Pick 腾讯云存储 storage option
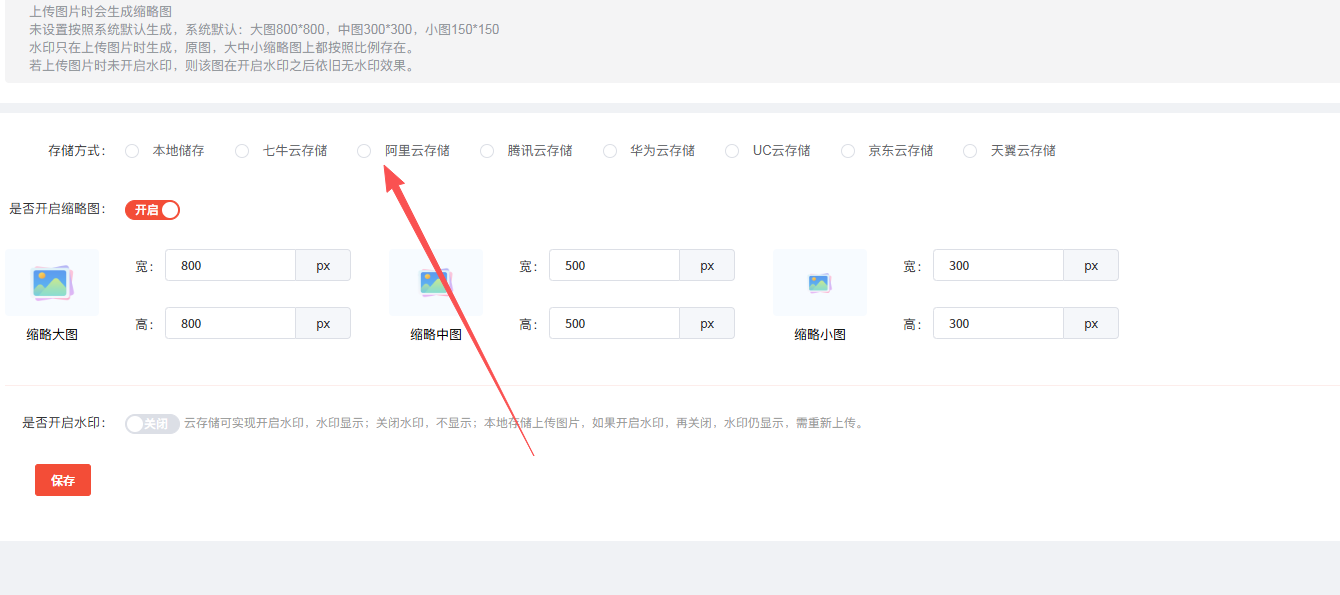Screen dimensions: 1340x595 point(487,151)
